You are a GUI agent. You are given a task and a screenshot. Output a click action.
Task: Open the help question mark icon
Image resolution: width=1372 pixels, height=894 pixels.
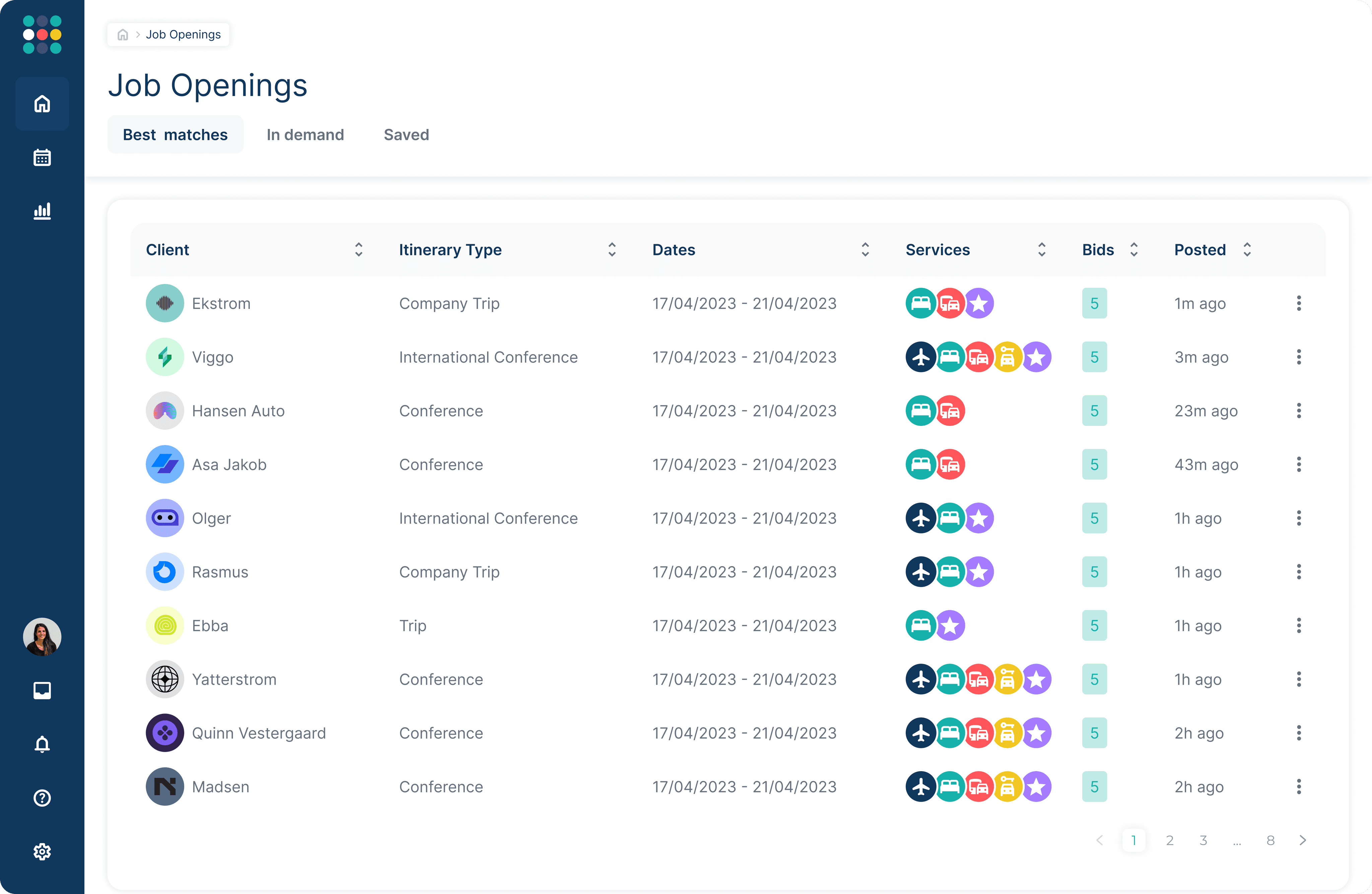point(42,798)
